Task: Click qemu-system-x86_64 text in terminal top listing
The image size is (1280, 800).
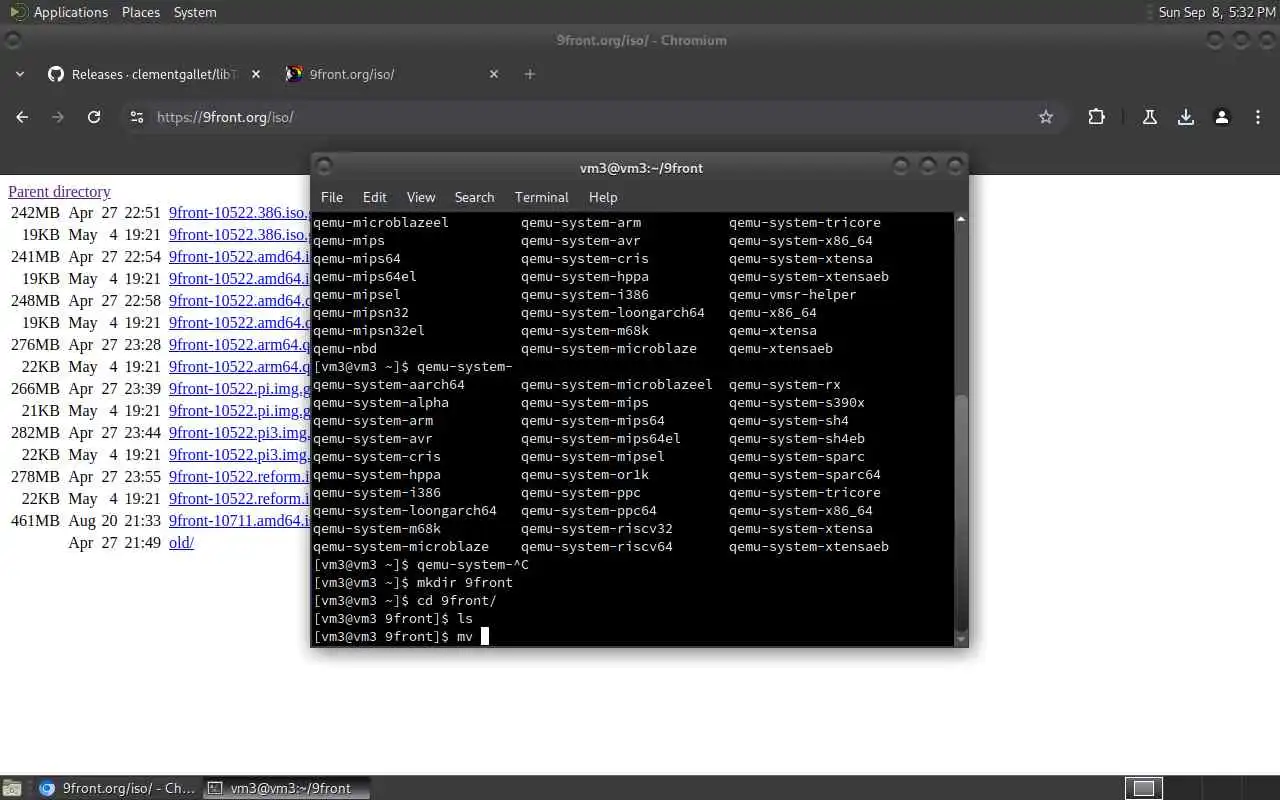Action: (800, 240)
